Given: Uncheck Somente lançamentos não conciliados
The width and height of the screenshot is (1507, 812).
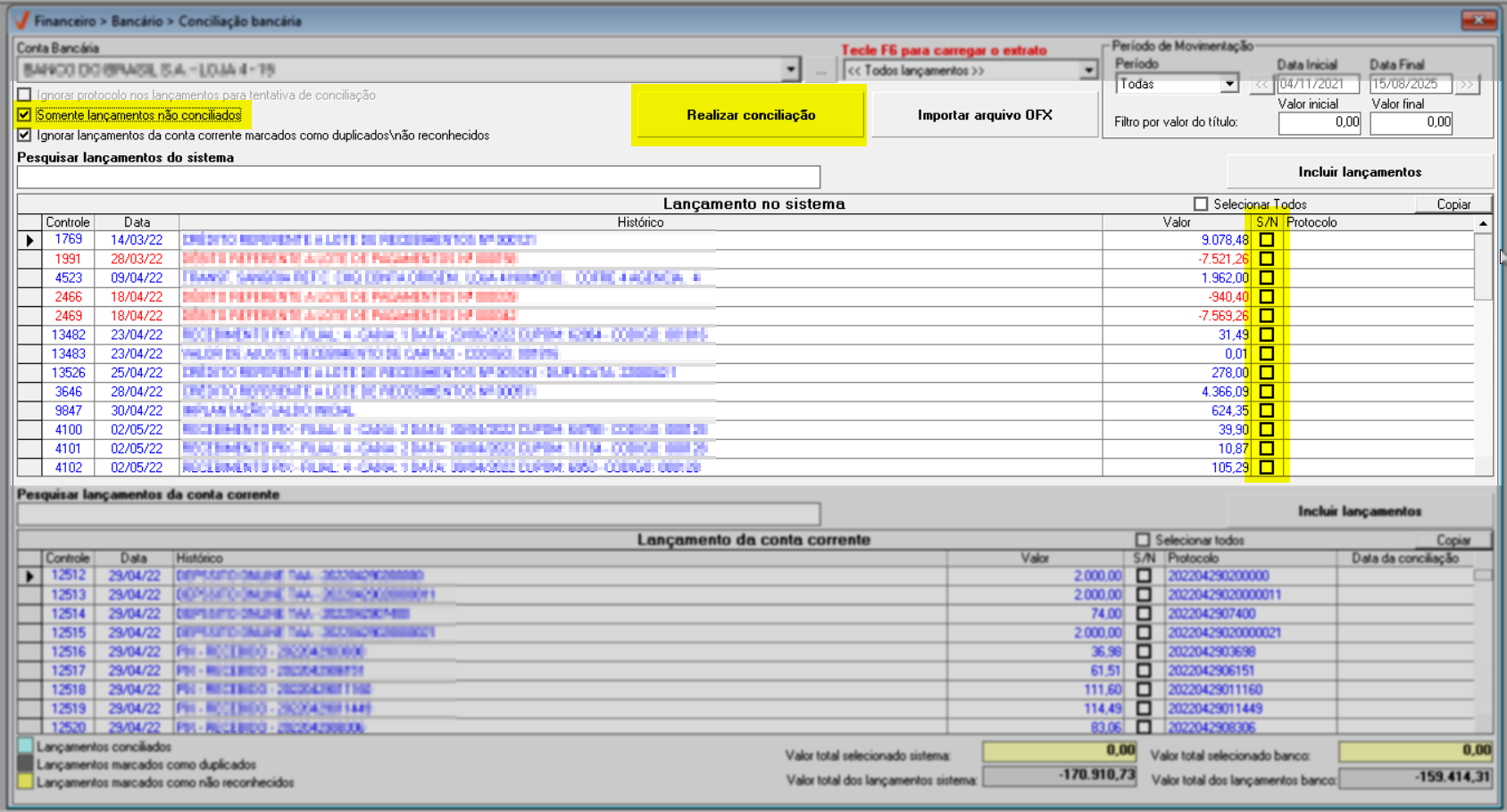Looking at the screenshot, I should (x=24, y=115).
